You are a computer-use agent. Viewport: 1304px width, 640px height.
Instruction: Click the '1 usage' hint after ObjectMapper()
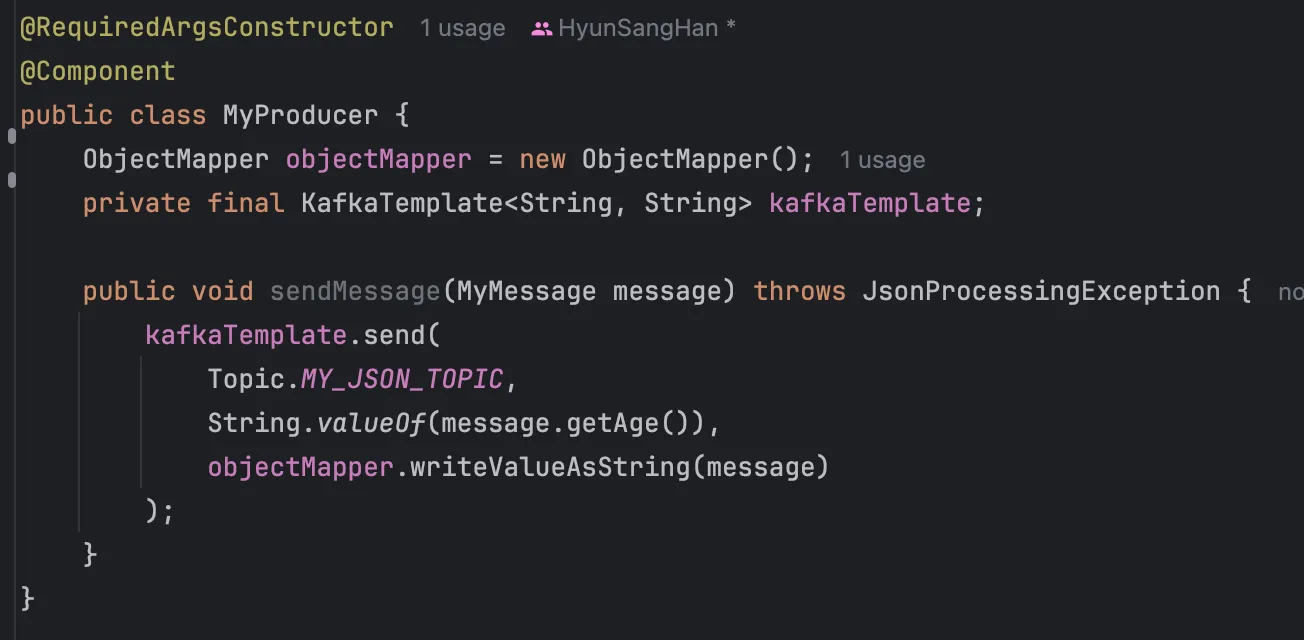tap(882, 160)
